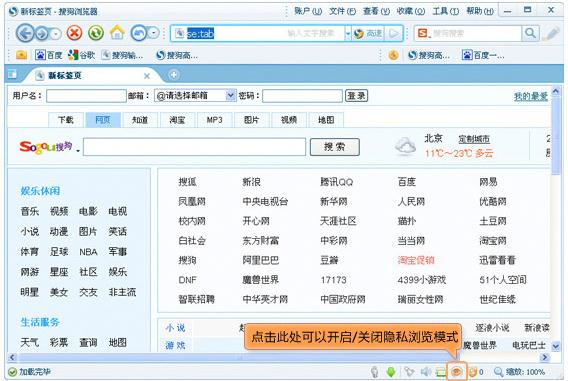Click the 搜索 button
The width and height of the screenshot is (568, 381).
335,147
